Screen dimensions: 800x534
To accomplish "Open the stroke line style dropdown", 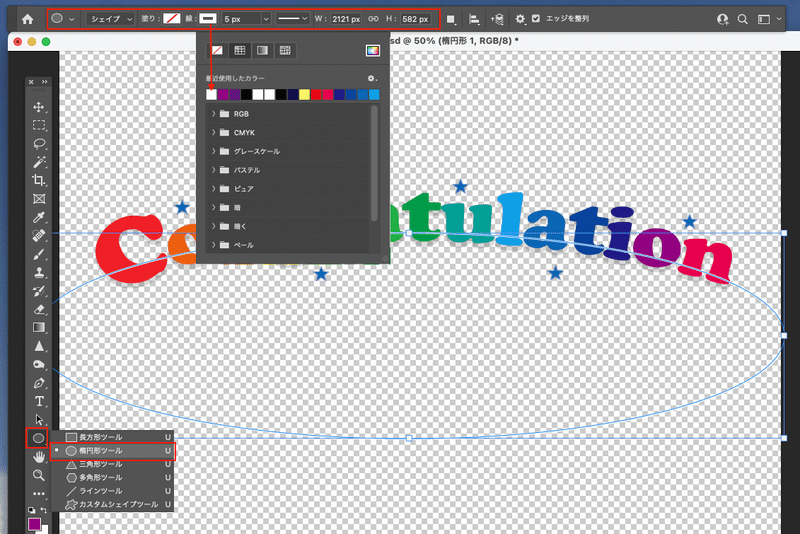I will (x=292, y=19).
